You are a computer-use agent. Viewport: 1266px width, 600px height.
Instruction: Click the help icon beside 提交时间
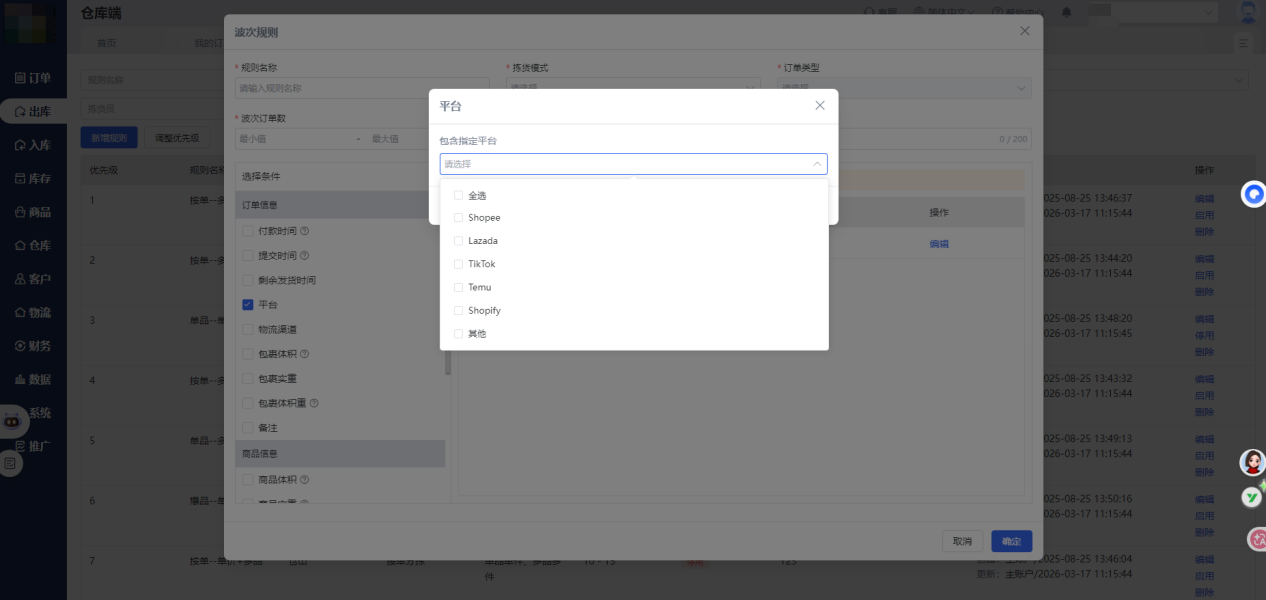pos(305,256)
